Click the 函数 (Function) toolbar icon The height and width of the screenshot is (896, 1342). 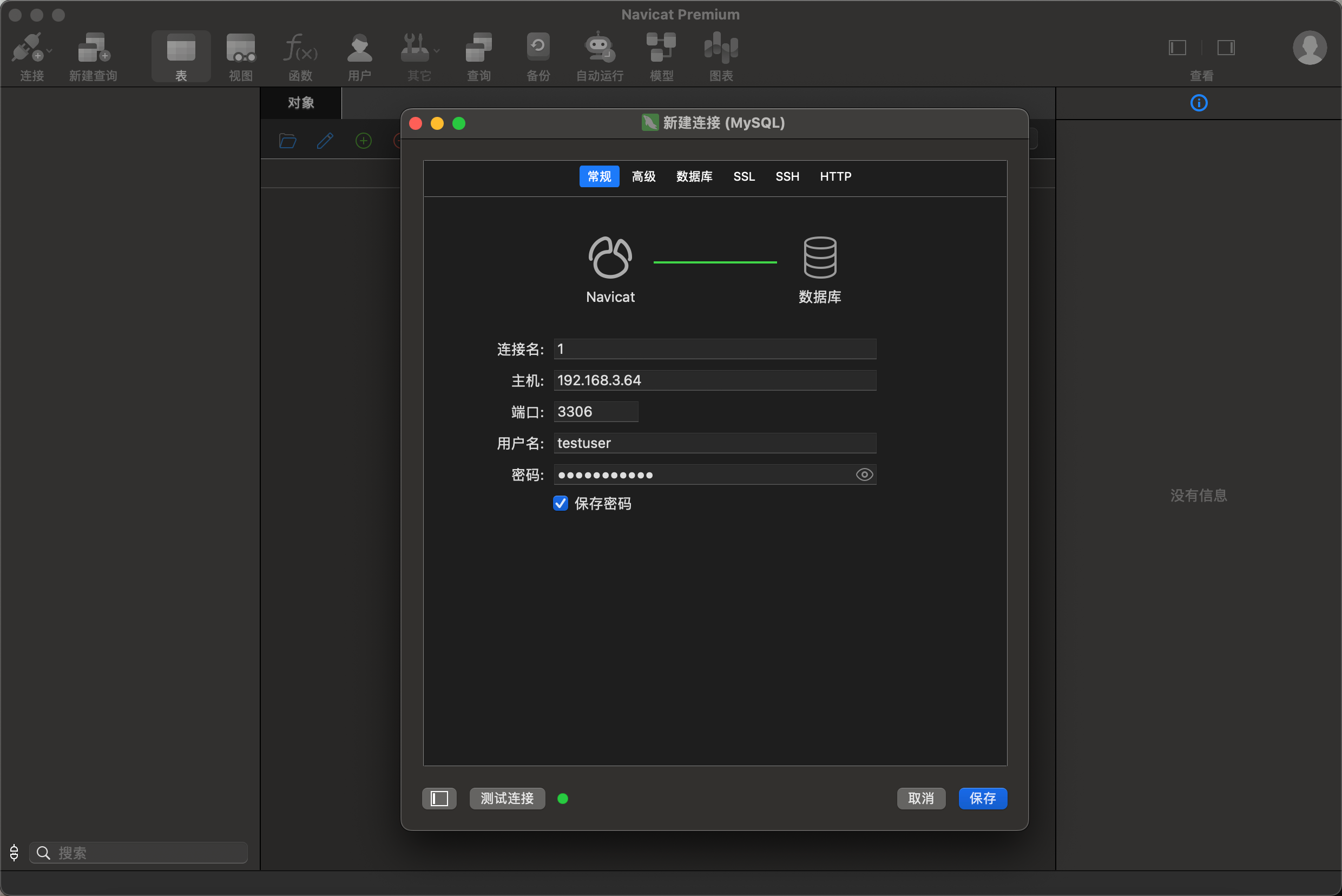(x=300, y=48)
